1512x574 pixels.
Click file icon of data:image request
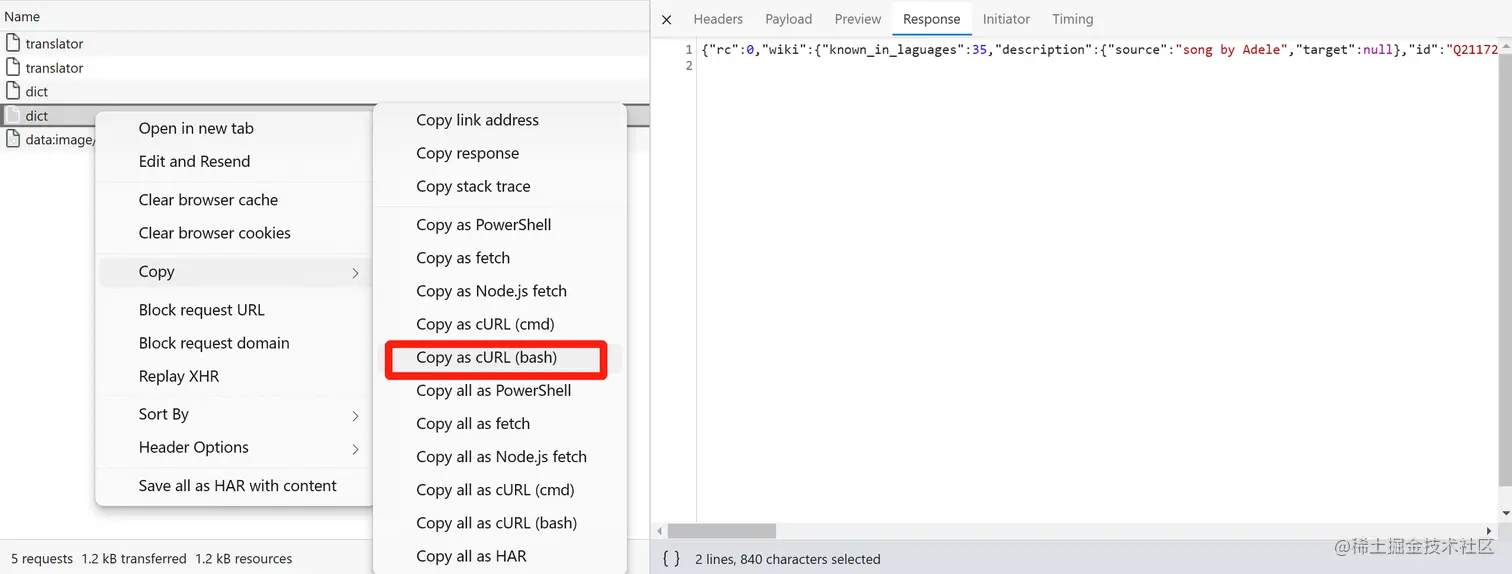tap(13, 140)
